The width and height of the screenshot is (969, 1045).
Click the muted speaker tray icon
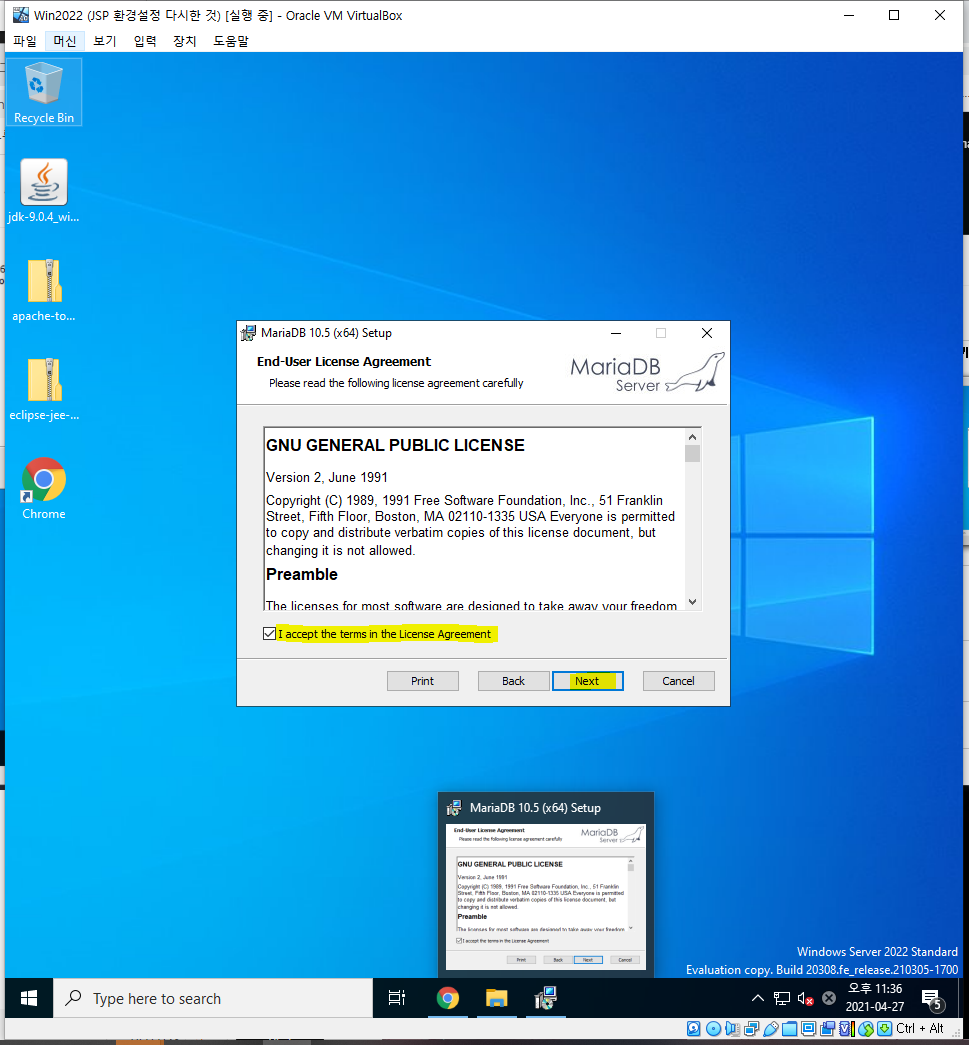click(805, 998)
